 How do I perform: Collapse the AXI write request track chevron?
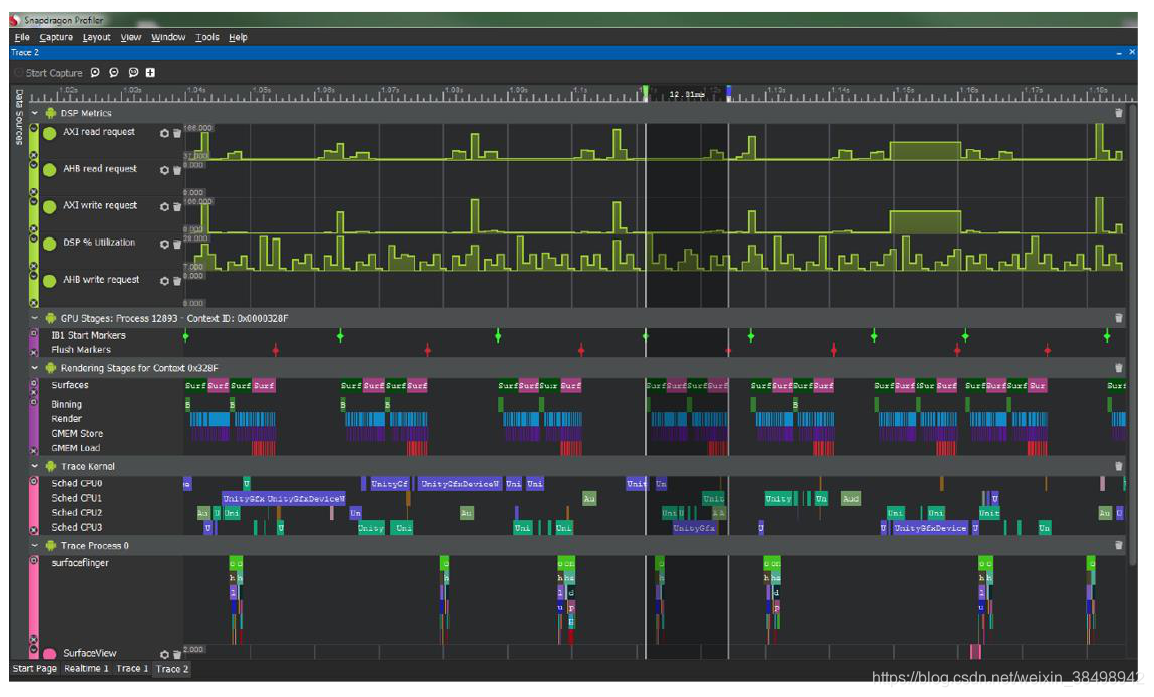33,202
